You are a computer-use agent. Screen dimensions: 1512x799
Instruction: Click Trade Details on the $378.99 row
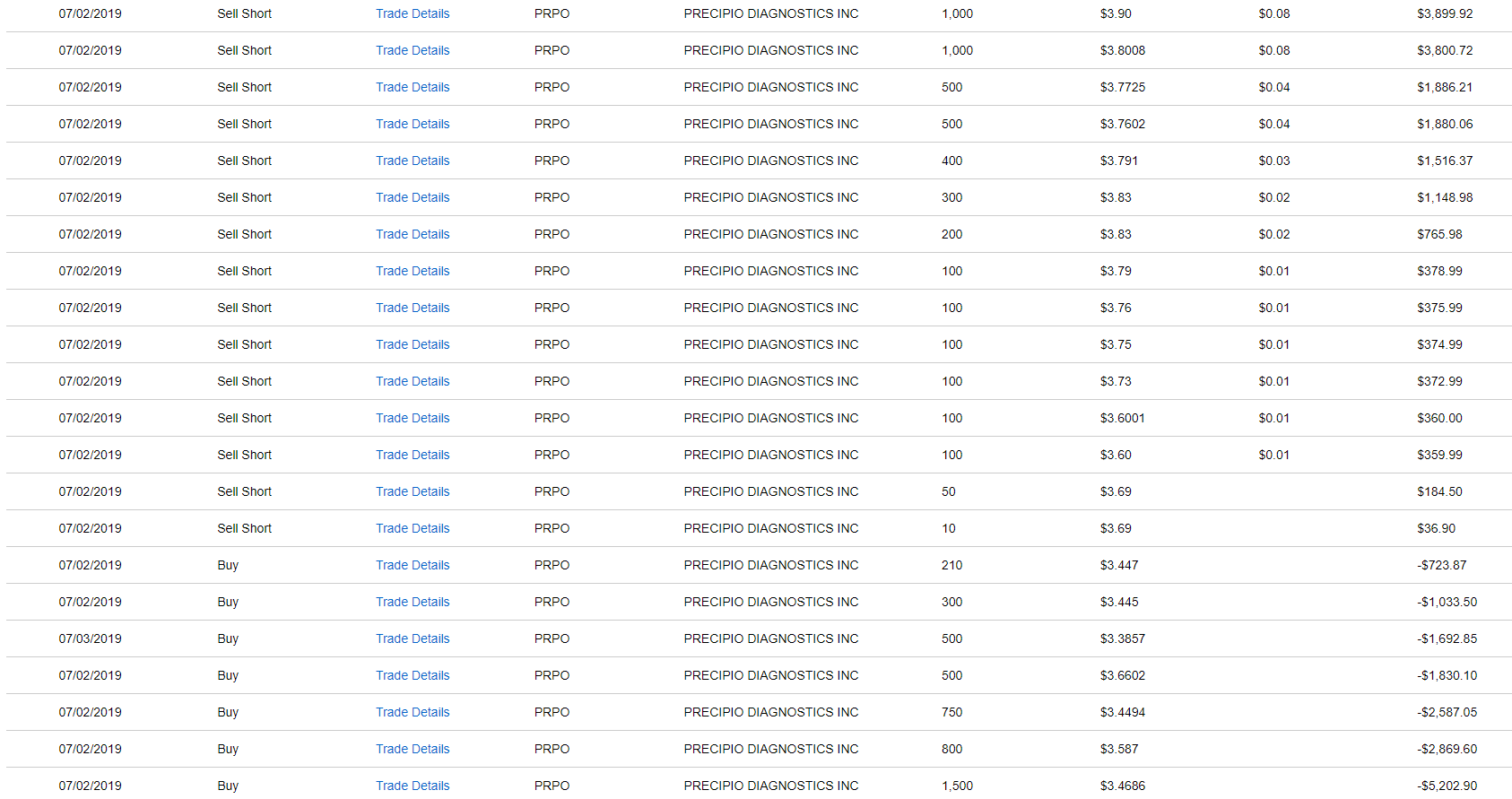click(413, 271)
